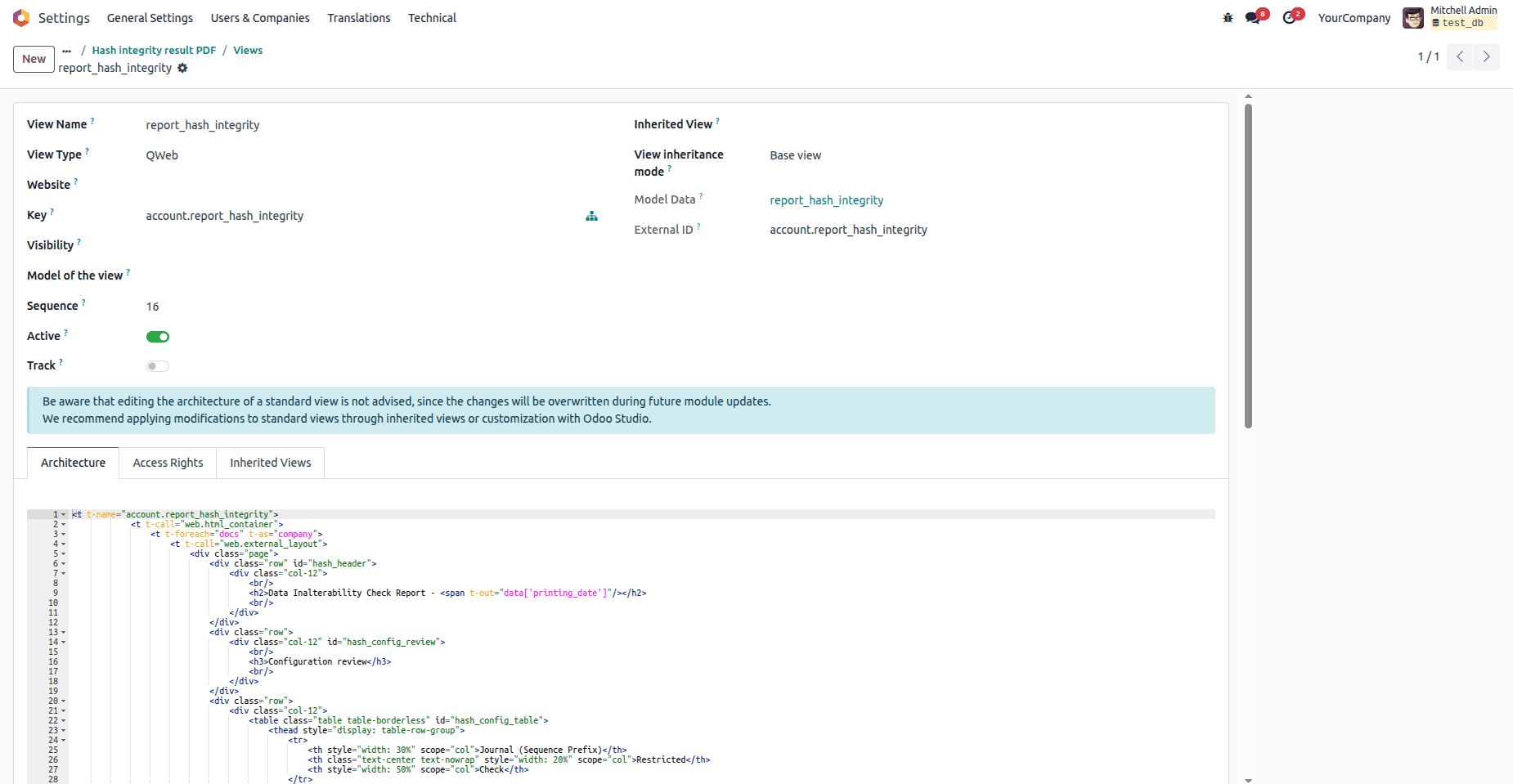Open the report_hash_integrity Model Data link
The height and width of the screenshot is (784, 1513).
click(x=826, y=199)
